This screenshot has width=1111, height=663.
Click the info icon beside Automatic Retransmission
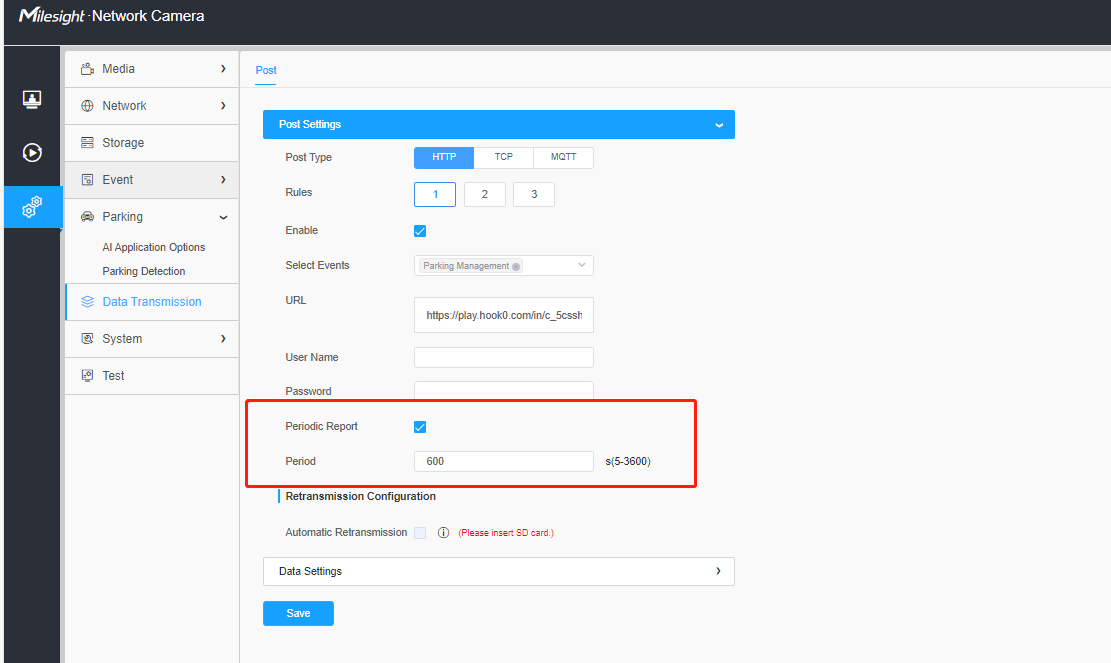point(444,533)
